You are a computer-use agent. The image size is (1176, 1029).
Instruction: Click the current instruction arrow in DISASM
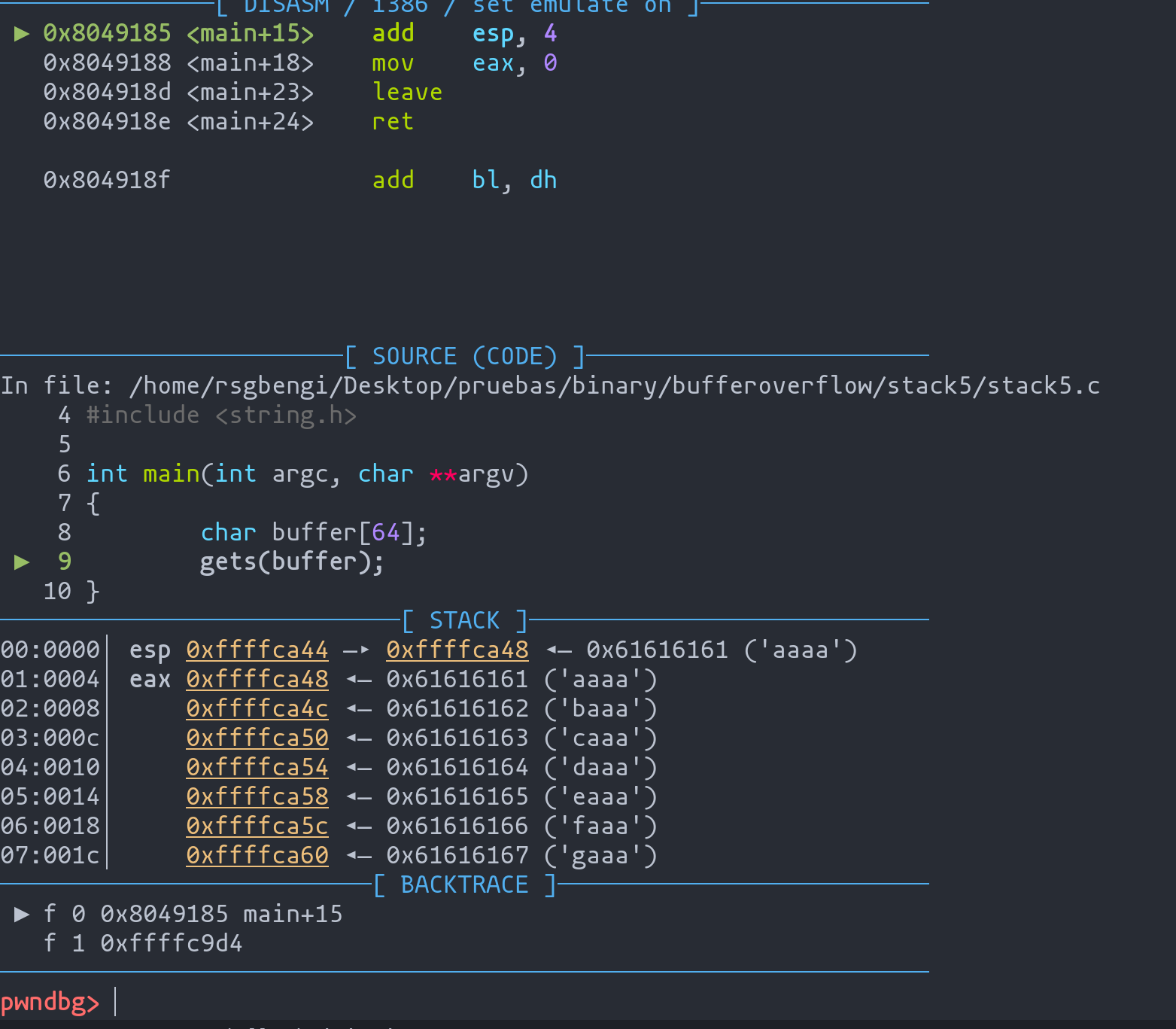pos(21,34)
